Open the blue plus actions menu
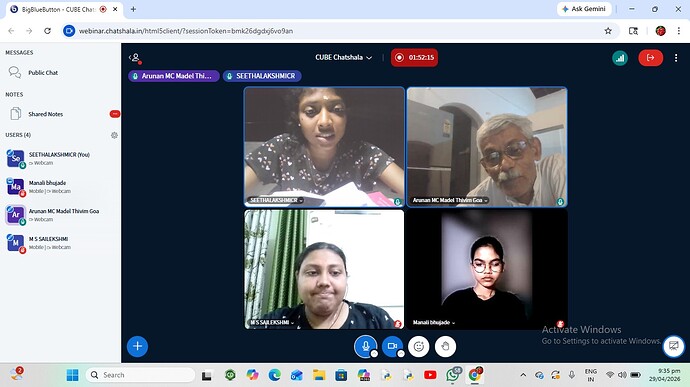 coord(137,346)
